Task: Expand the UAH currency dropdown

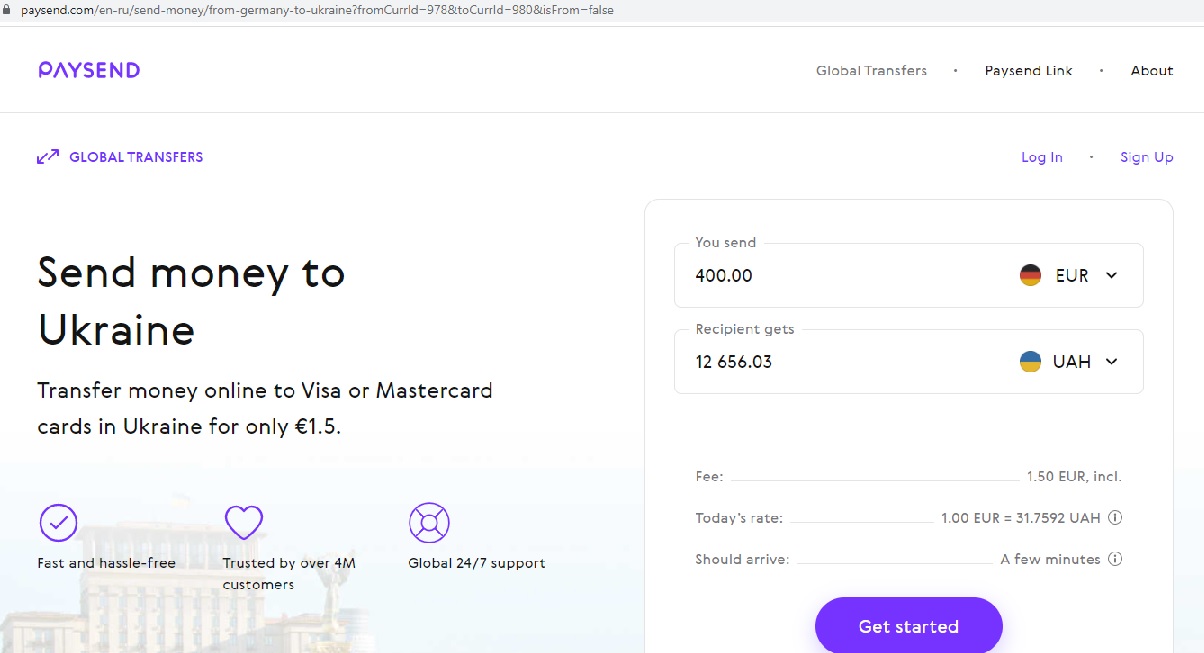Action: [x=1111, y=362]
